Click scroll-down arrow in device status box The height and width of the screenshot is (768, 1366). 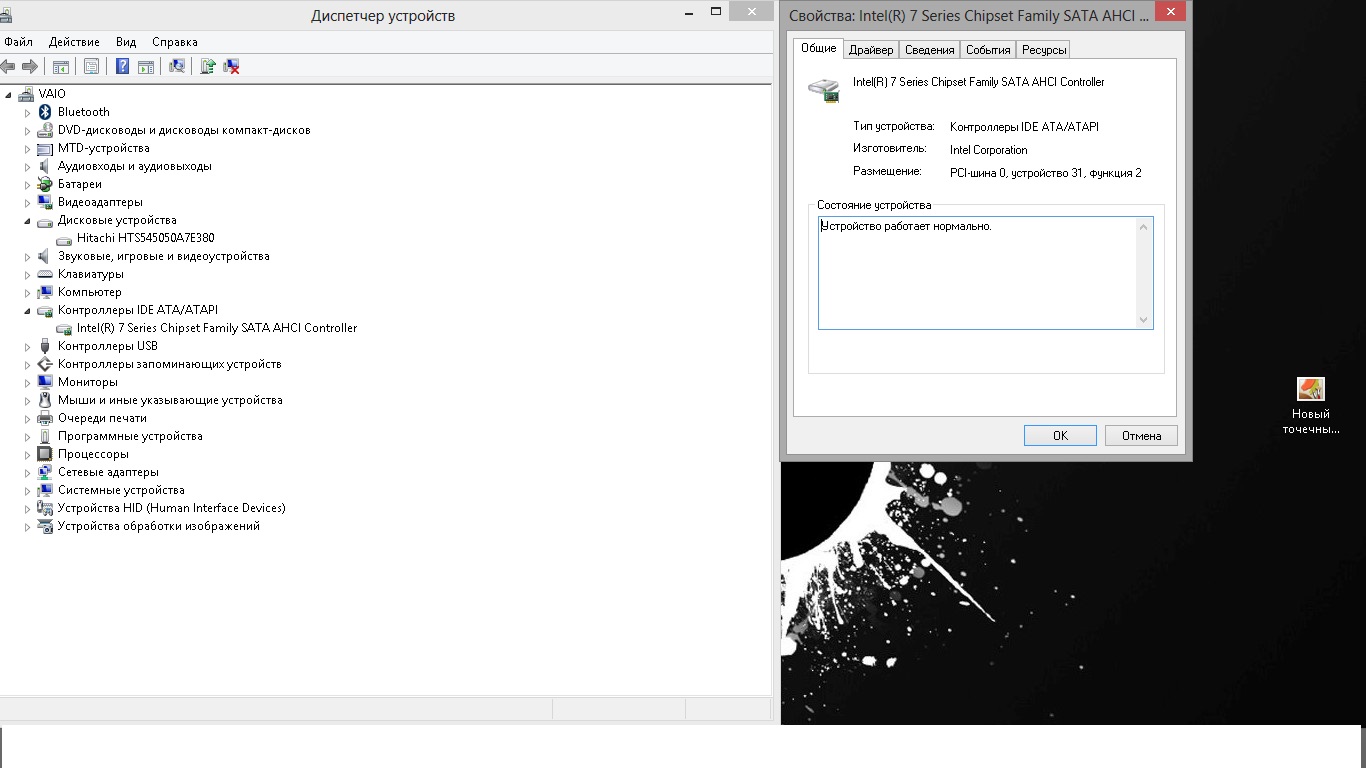click(1144, 320)
